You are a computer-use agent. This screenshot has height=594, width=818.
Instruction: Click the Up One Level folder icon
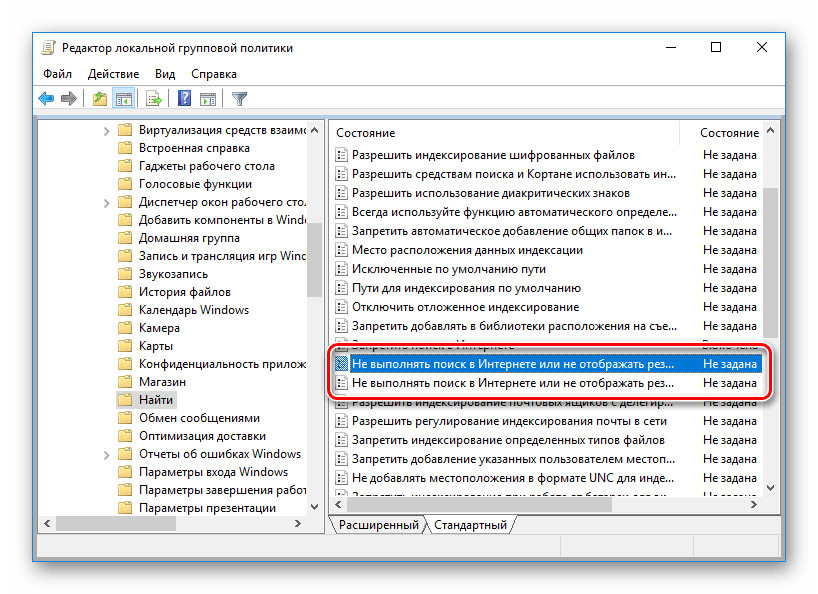tap(99, 98)
